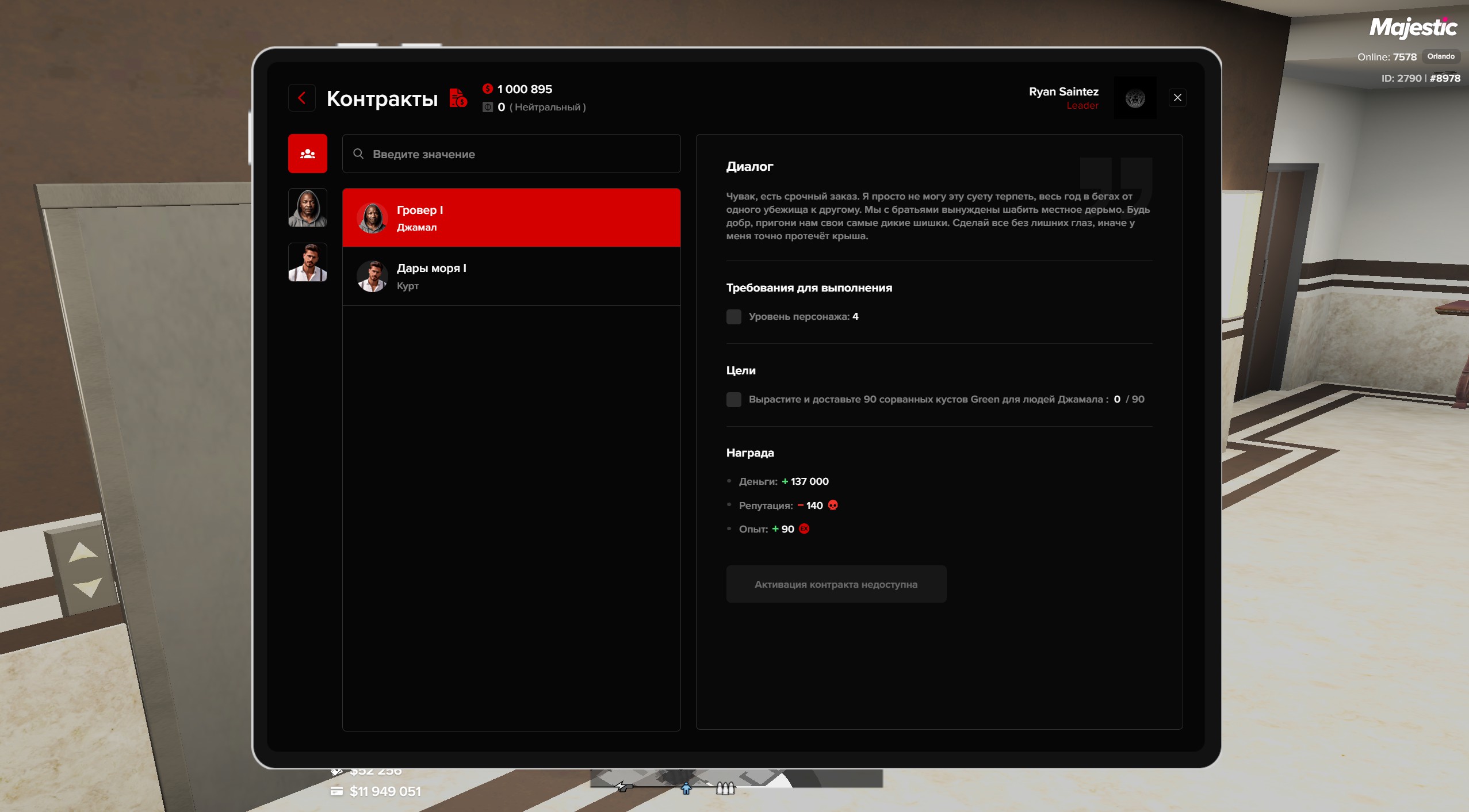This screenshot has height=812, width=1469.
Task: Click the Orlando server badge
Action: [1440, 56]
